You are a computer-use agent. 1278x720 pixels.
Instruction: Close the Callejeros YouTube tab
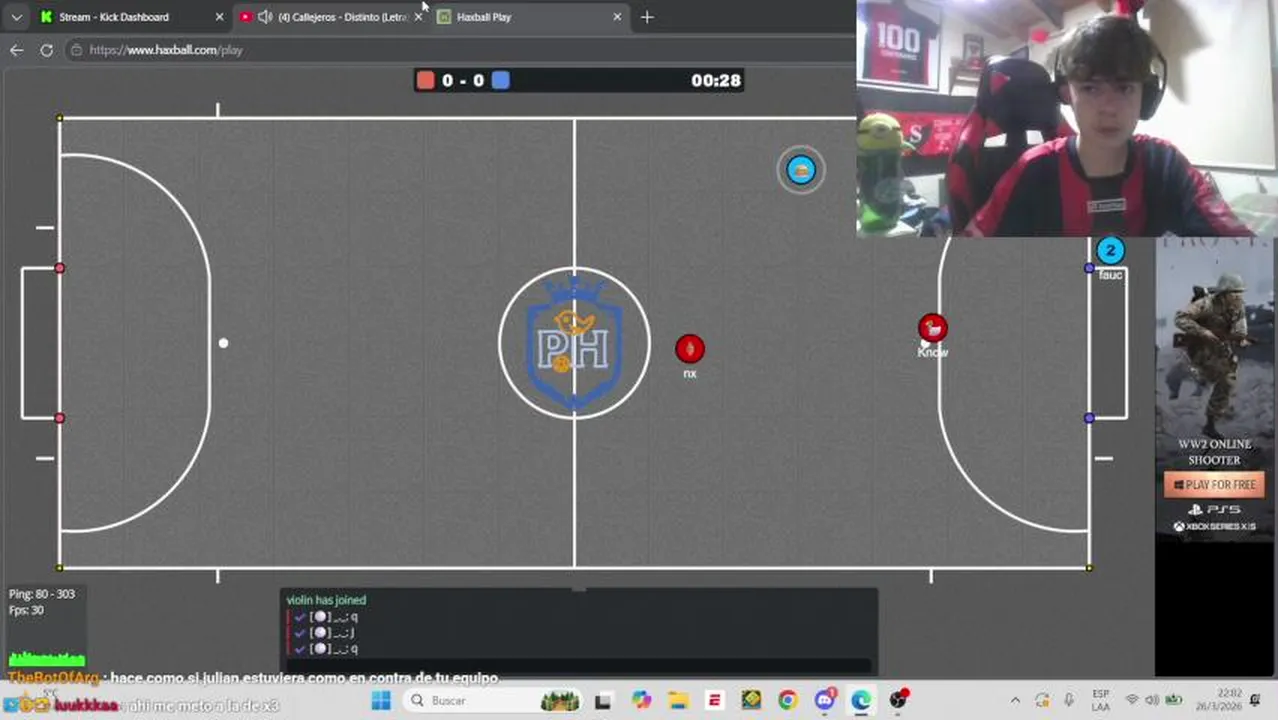tap(418, 17)
